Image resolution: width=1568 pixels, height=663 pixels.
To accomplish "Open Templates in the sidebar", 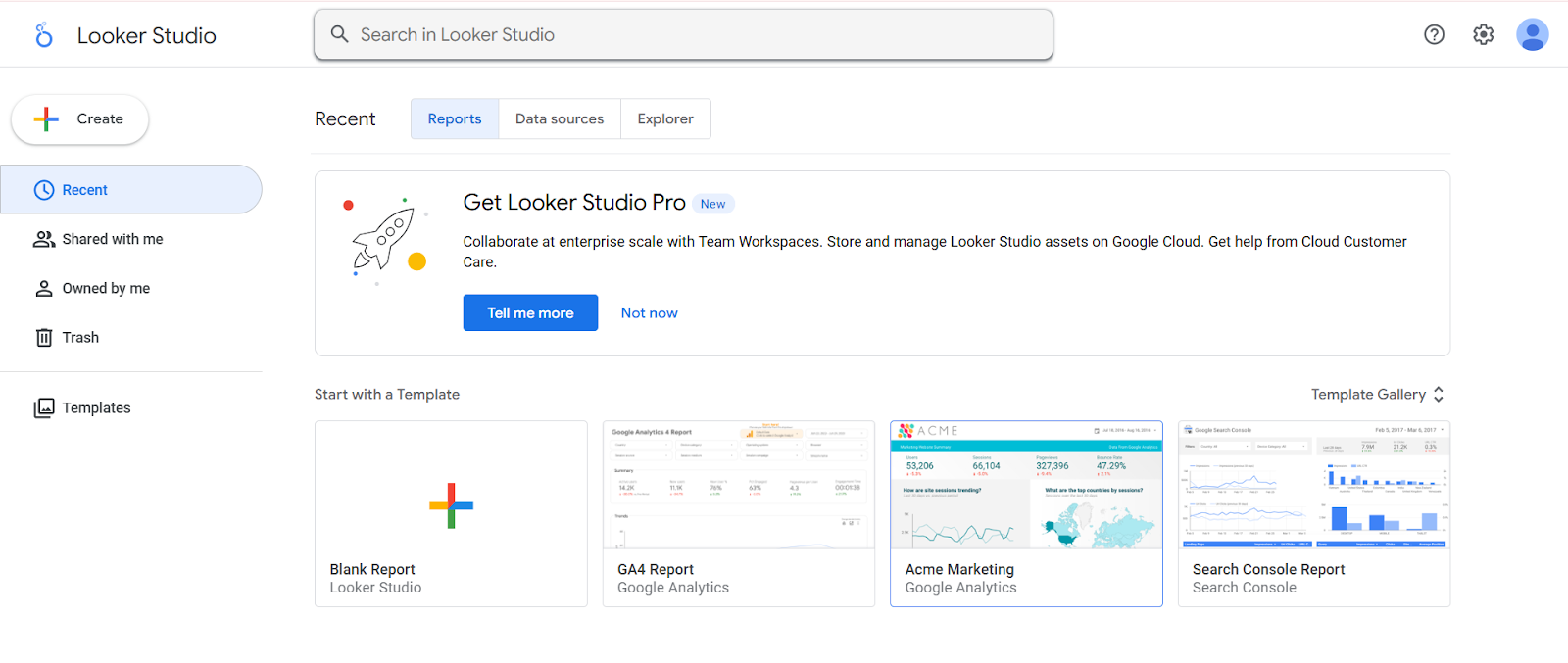I will point(131,408).
